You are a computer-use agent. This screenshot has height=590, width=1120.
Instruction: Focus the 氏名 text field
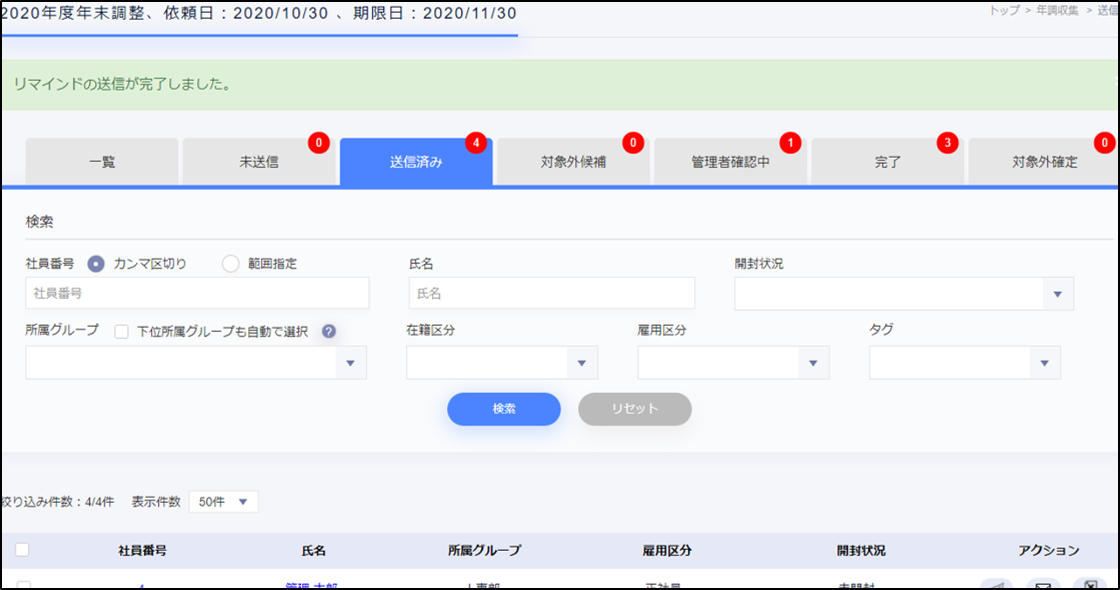(551, 293)
